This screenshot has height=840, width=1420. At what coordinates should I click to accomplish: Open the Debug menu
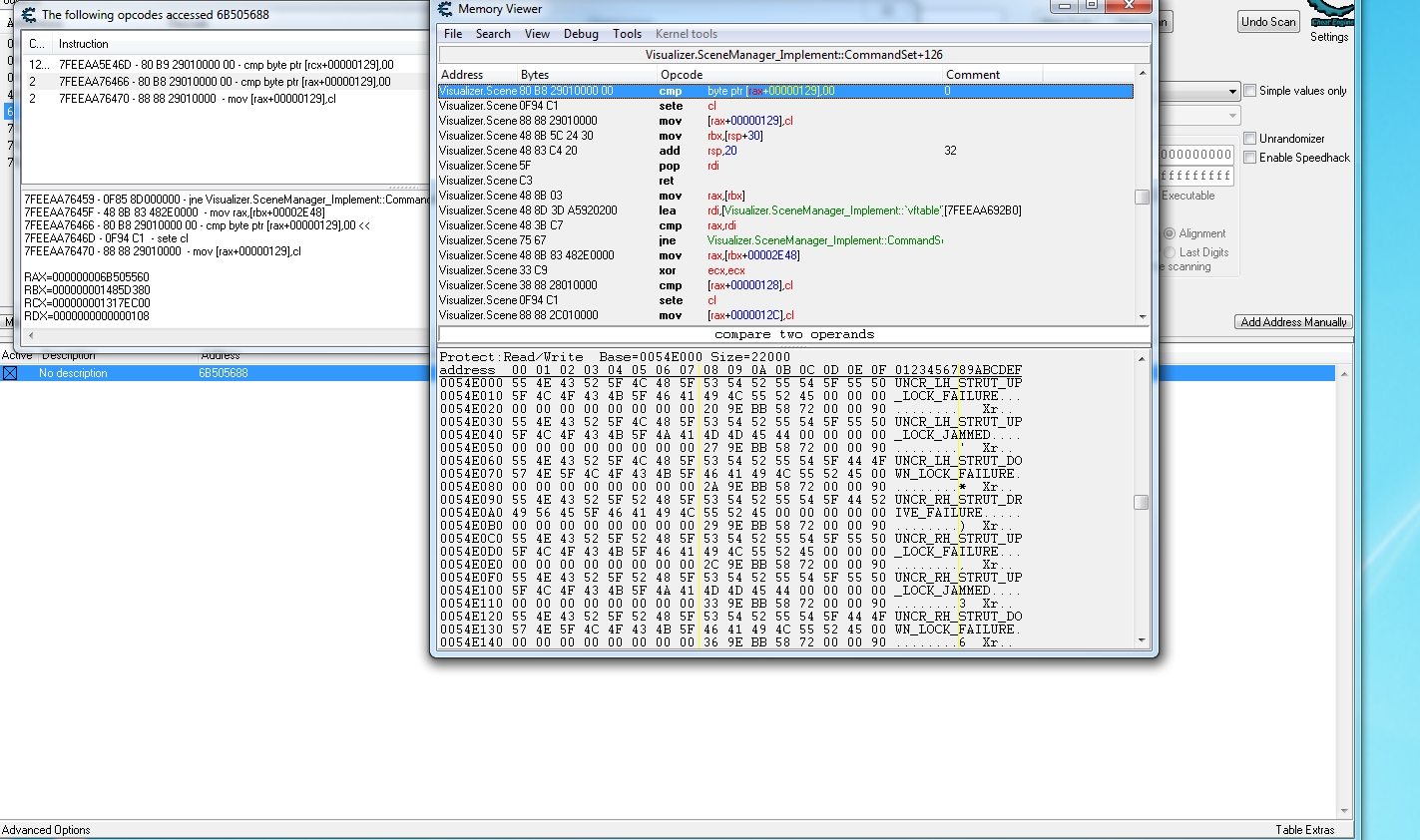point(581,34)
